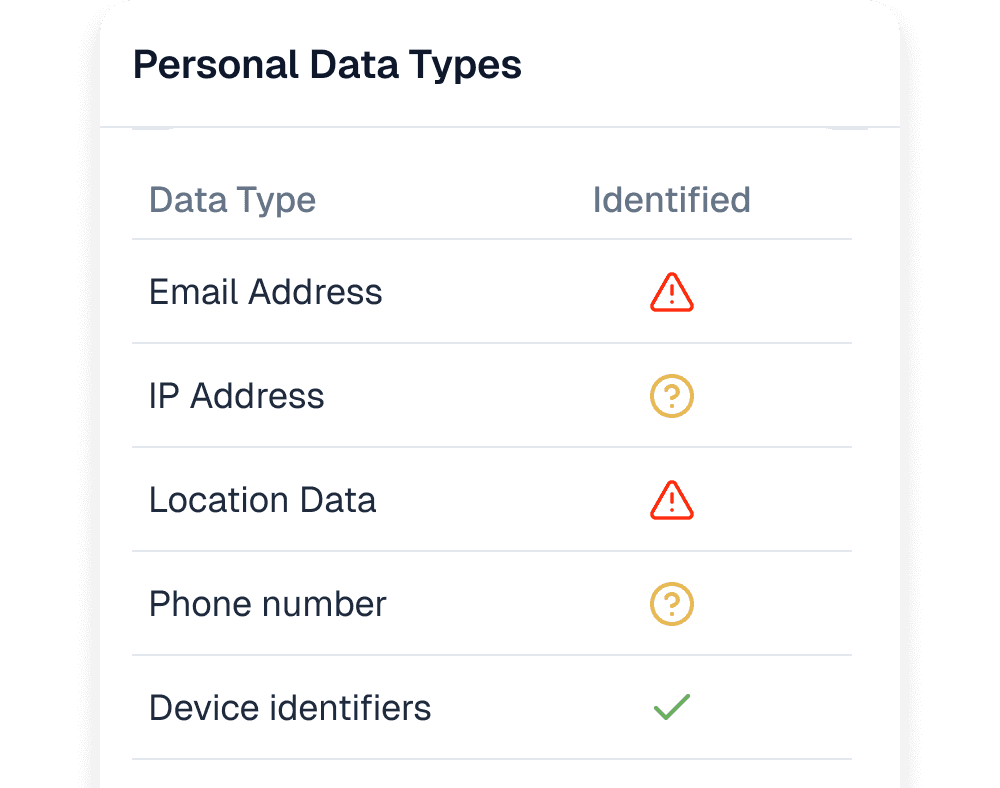Open the Phone number table row

point(492,604)
